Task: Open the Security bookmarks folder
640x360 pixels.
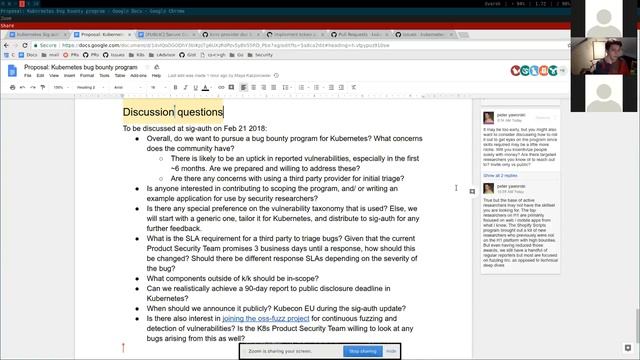Action: pos(260,55)
